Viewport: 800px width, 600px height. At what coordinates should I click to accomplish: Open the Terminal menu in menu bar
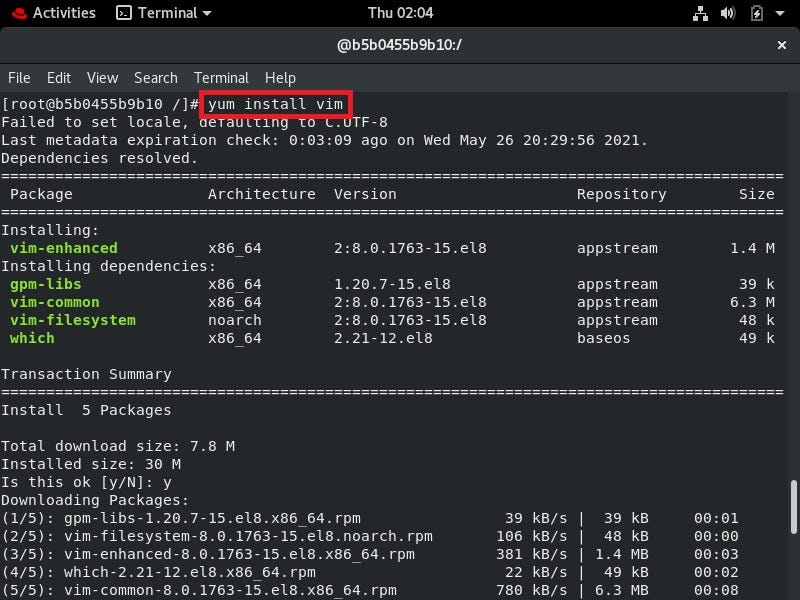221,78
